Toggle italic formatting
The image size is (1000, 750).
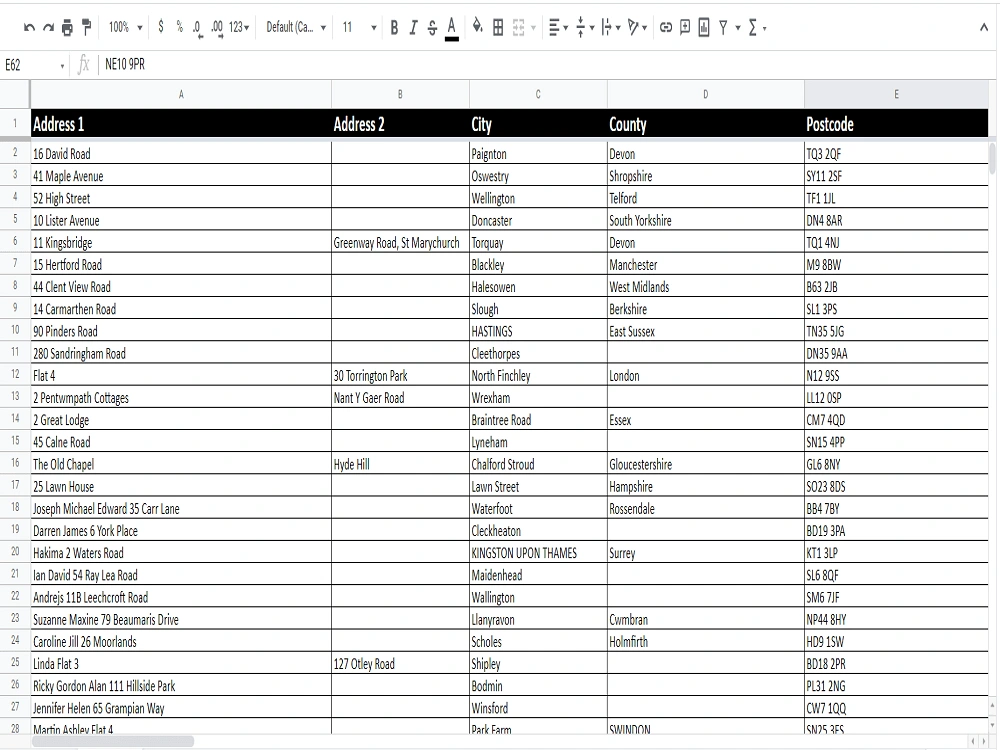click(x=413, y=27)
